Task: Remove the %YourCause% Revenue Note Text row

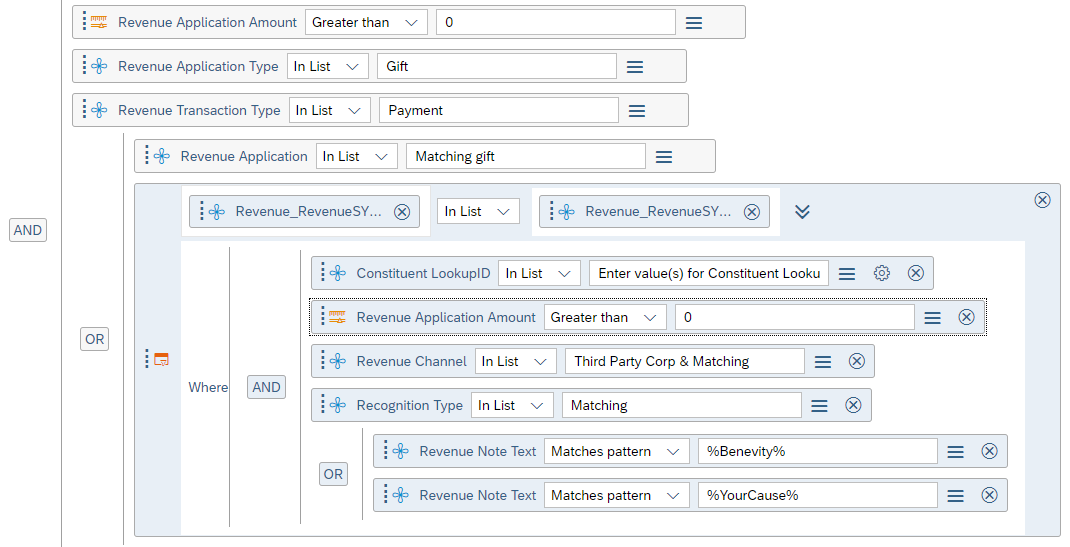Action: (x=989, y=495)
